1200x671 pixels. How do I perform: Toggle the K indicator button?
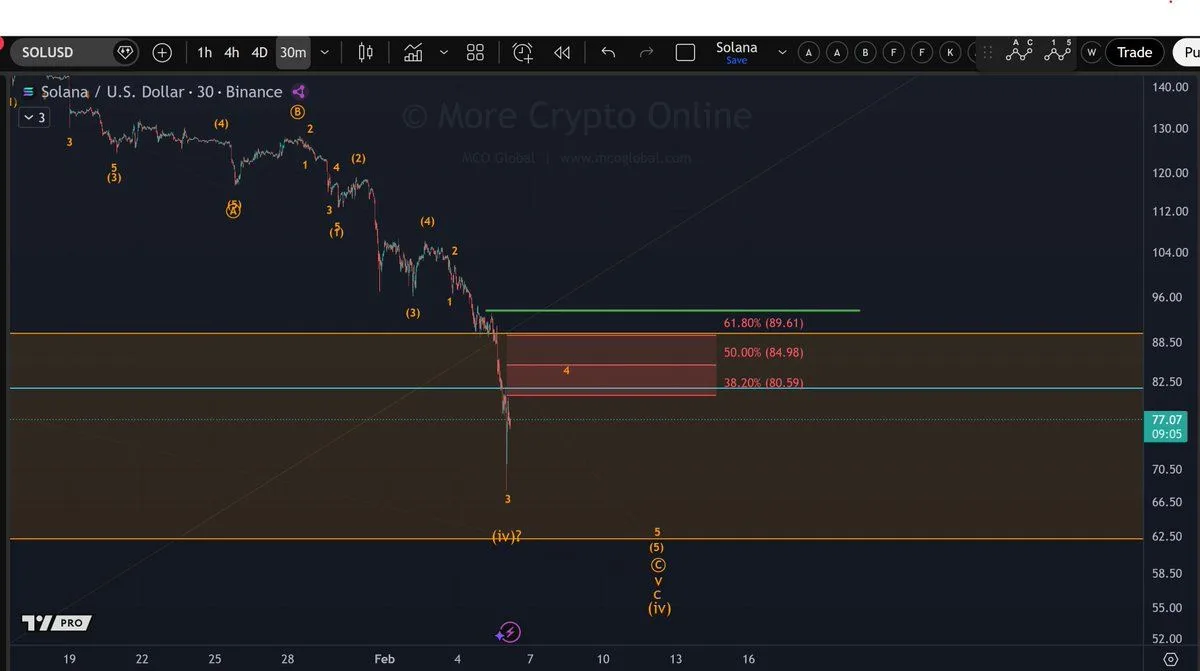(x=950, y=52)
